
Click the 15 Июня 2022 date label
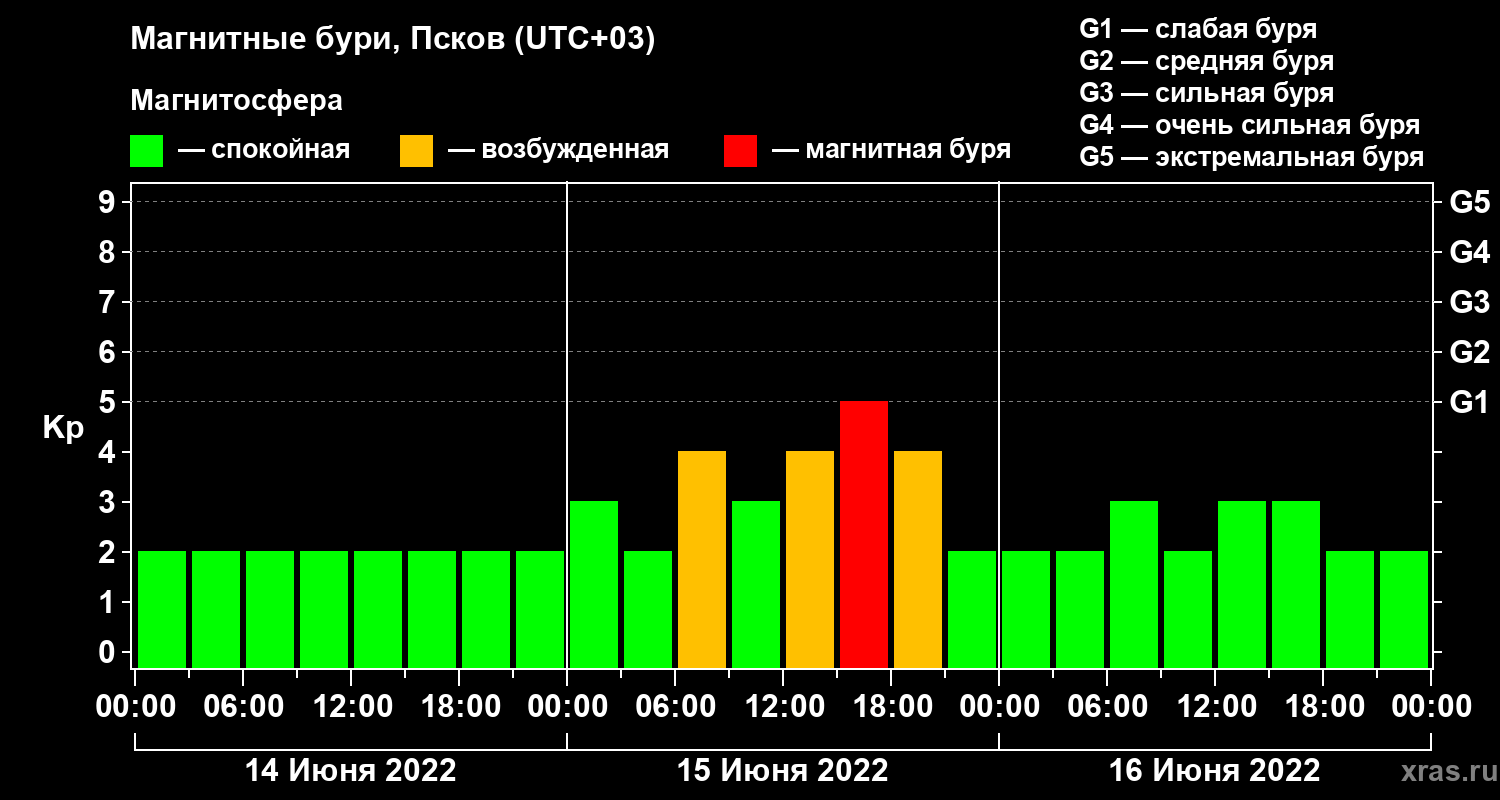pos(783,771)
